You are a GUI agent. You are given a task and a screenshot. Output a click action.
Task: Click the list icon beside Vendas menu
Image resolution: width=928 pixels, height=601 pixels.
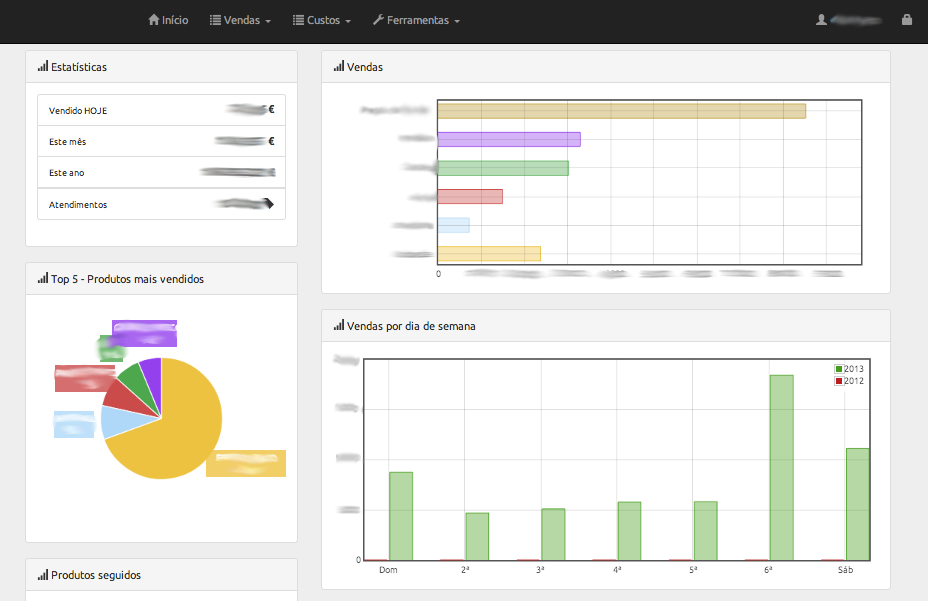click(215, 20)
